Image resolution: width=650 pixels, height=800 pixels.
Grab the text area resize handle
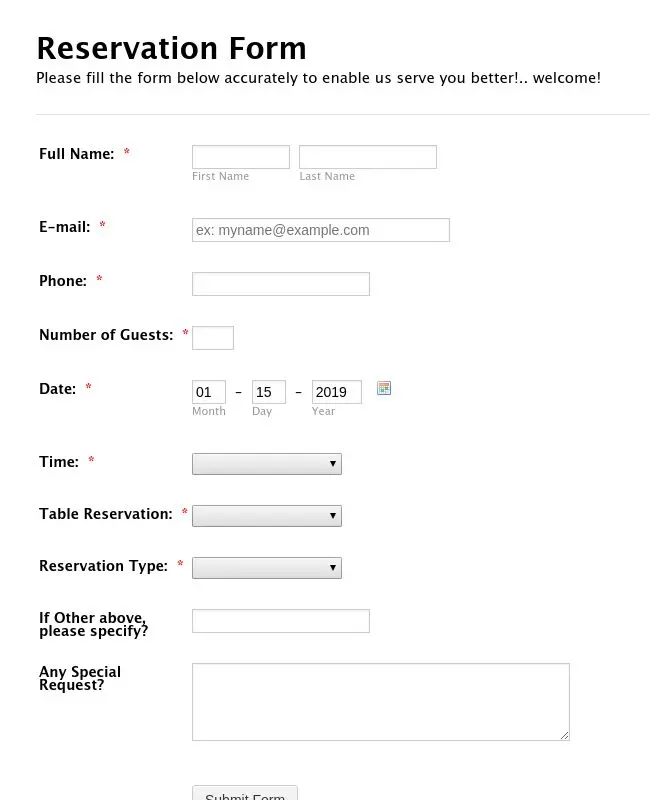(564, 735)
